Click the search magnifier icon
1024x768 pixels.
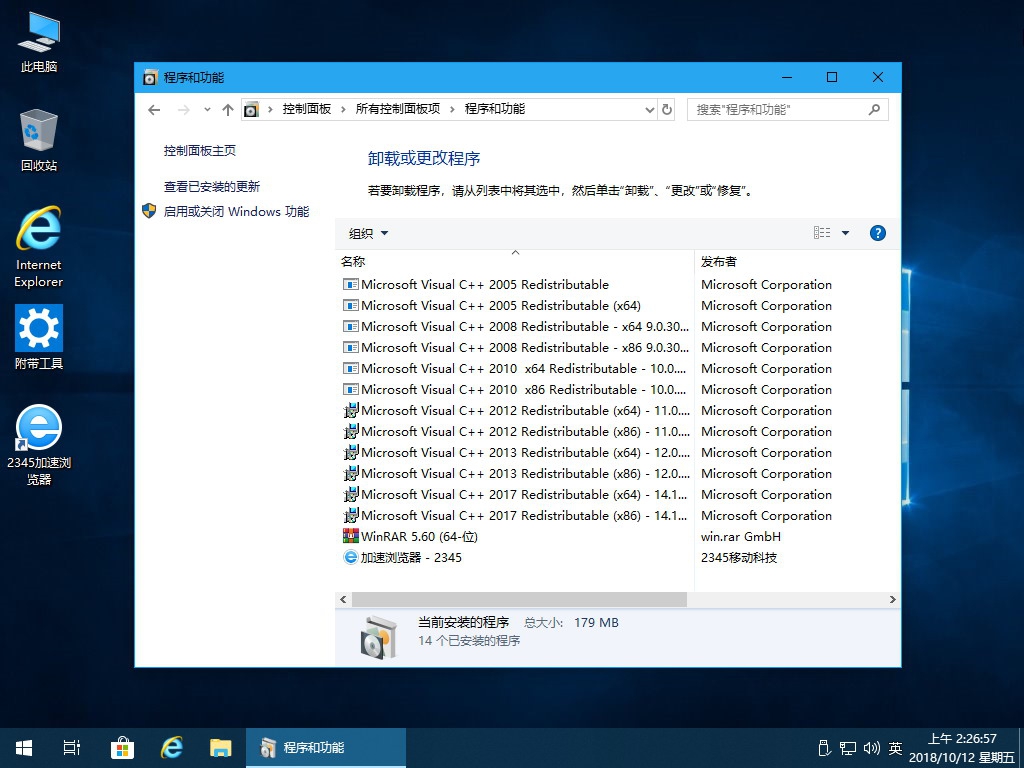(x=874, y=110)
